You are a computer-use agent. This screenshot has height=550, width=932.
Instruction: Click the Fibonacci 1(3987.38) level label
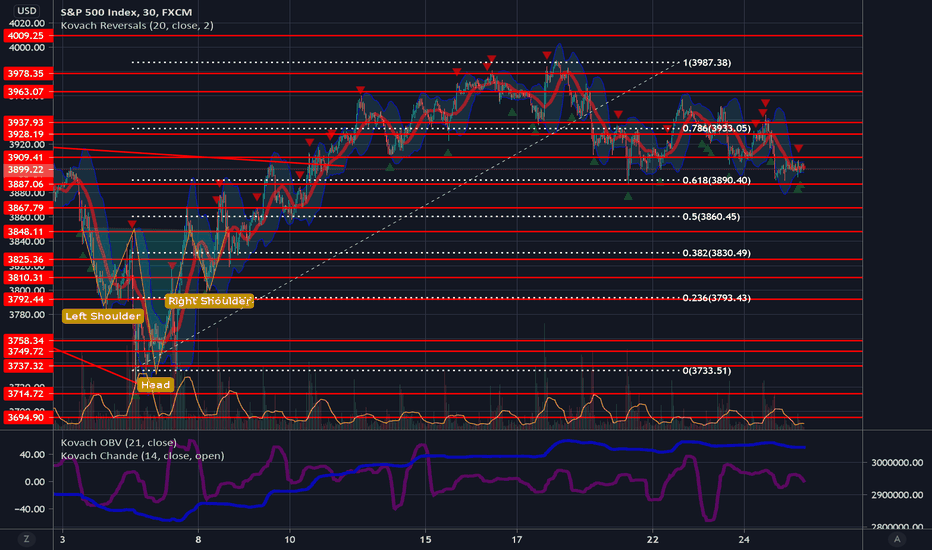point(707,62)
